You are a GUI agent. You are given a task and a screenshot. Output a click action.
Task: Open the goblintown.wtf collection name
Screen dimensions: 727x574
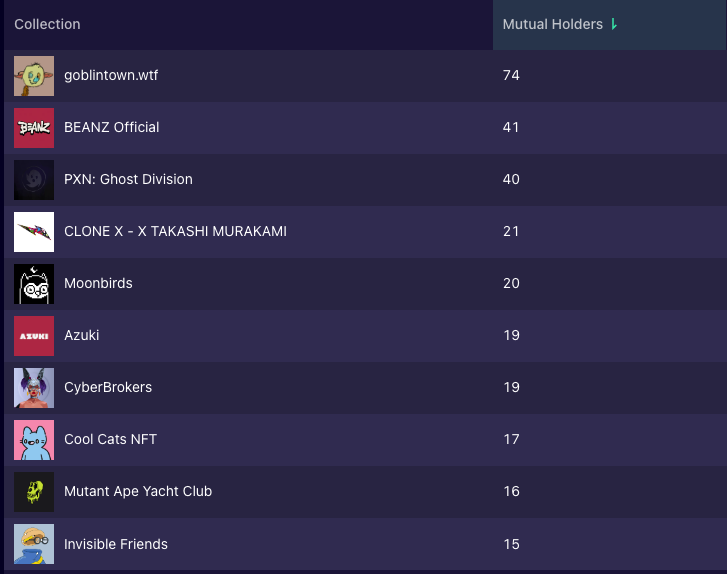pyautogui.click(x=111, y=75)
